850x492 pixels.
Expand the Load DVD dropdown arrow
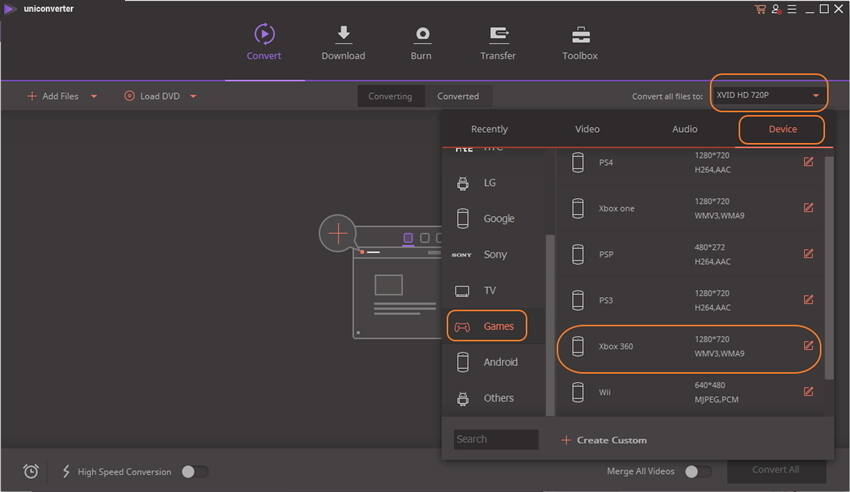click(194, 96)
